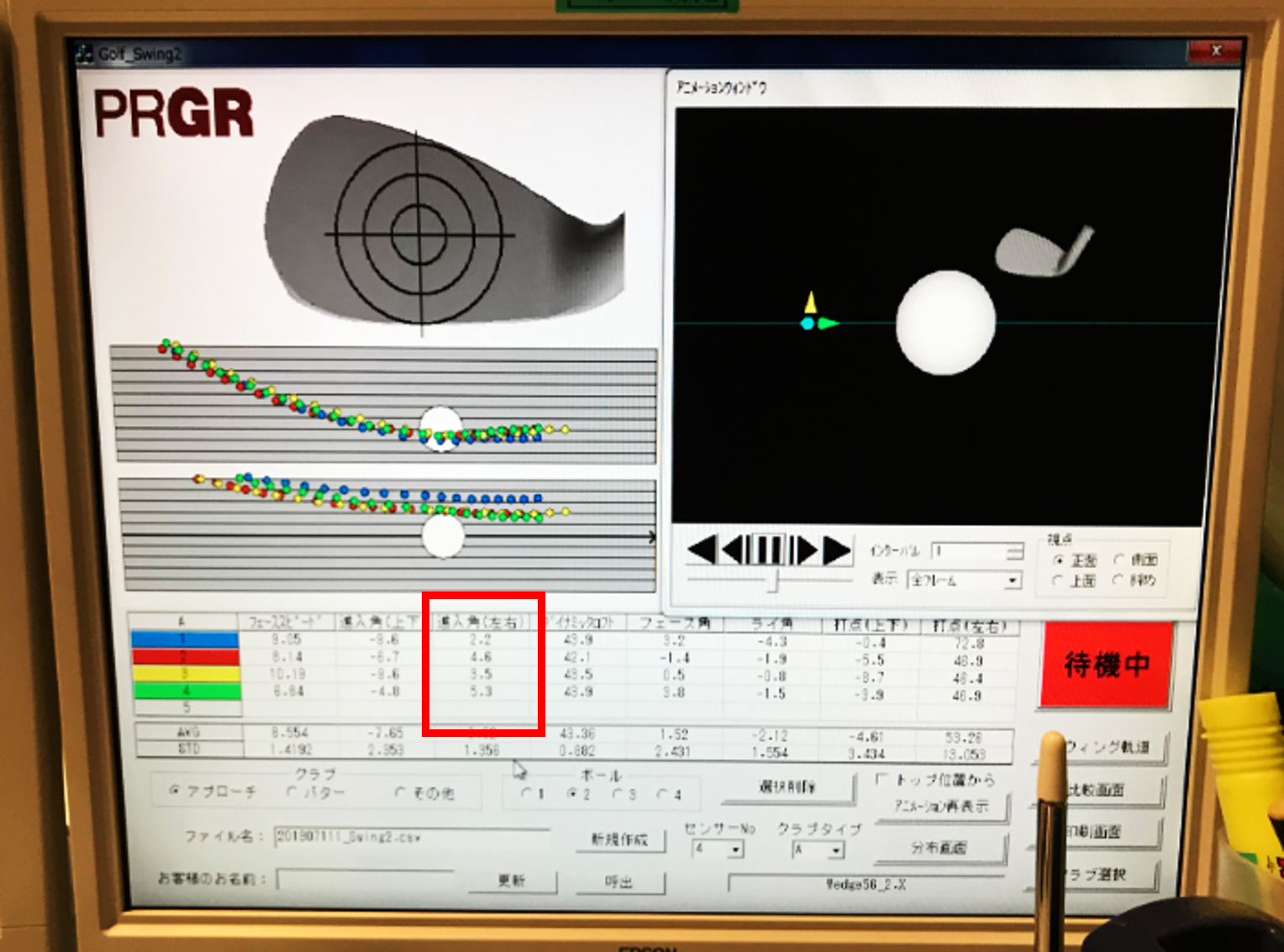Play the swing animation forward
The height and width of the screenshot is (952, 1284).
tap(837, 551)
